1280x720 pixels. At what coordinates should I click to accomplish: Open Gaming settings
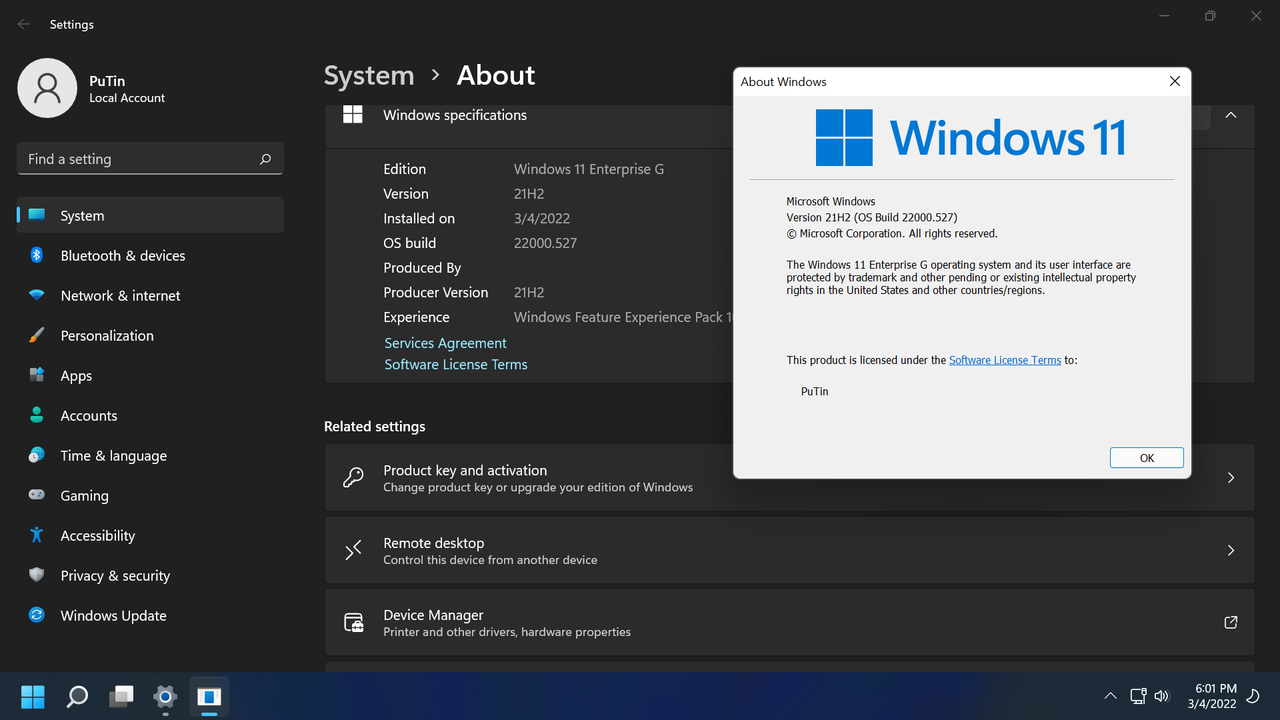(150, 495)
